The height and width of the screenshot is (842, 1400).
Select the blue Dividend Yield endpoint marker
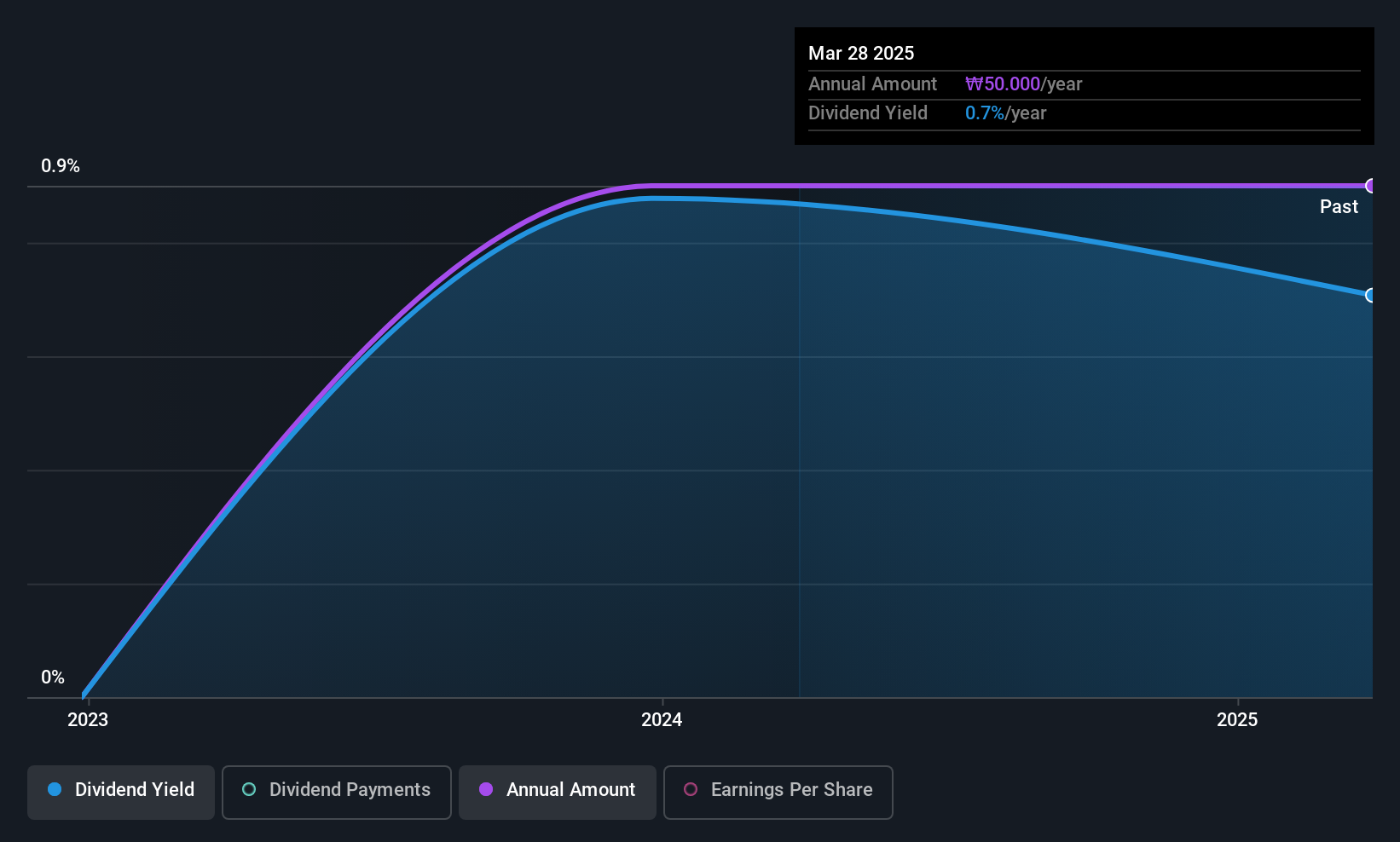(x=1371, y=296)
